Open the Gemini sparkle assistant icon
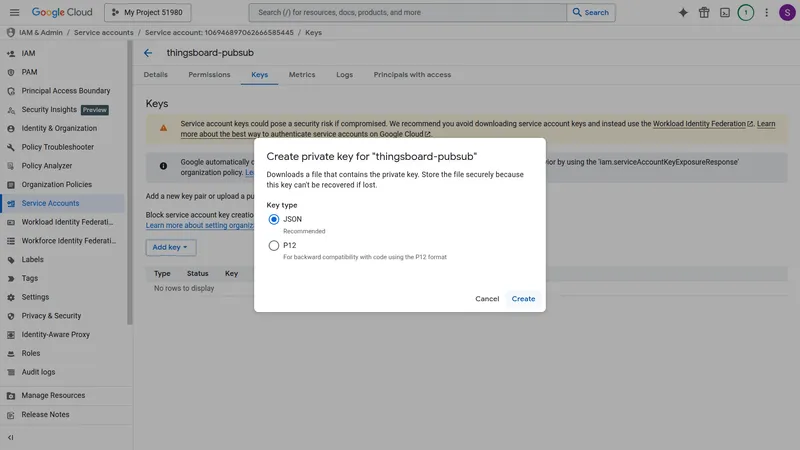The width and height of the screenshot is (800, 450). (x=683, y=12)
